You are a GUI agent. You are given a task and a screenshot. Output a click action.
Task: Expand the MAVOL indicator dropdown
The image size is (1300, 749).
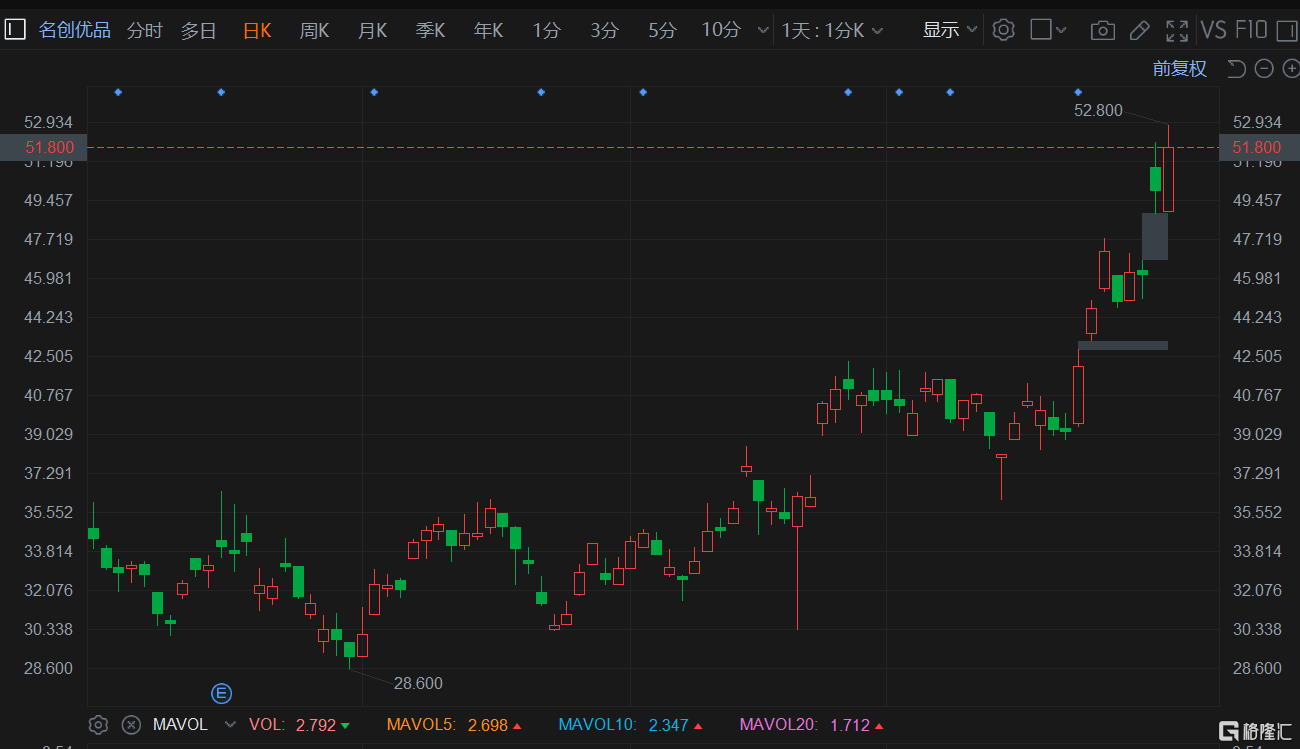[230, 725]
